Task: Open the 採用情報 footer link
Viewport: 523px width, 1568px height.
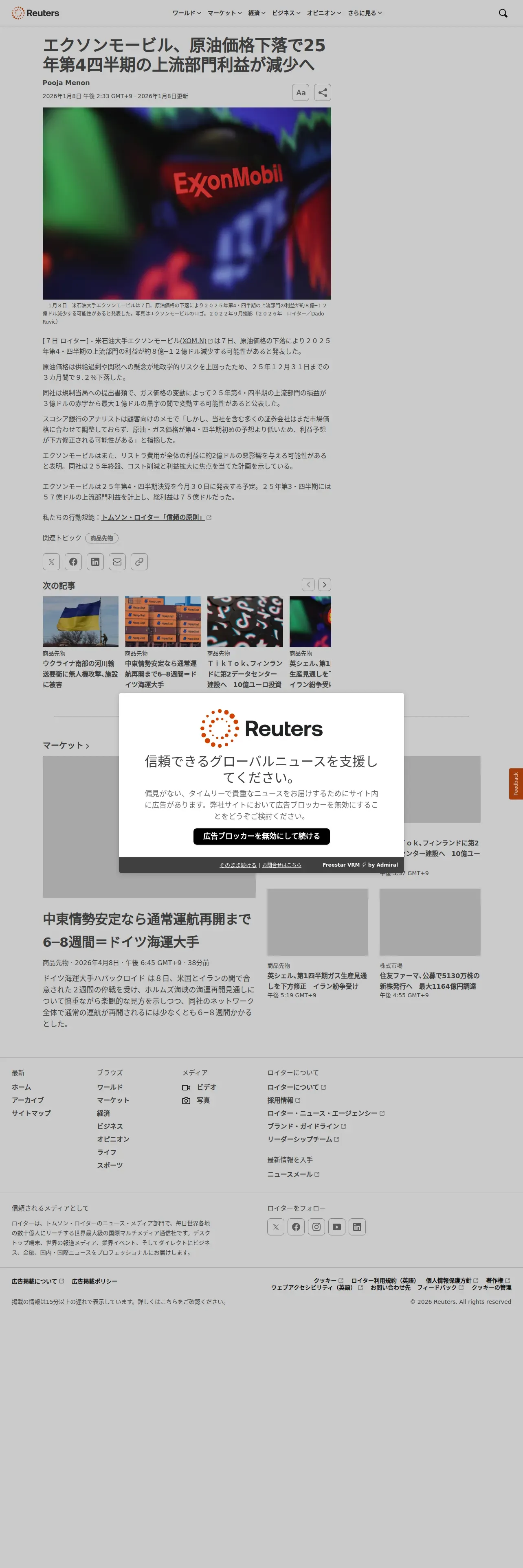Action: coord(284,1101)
